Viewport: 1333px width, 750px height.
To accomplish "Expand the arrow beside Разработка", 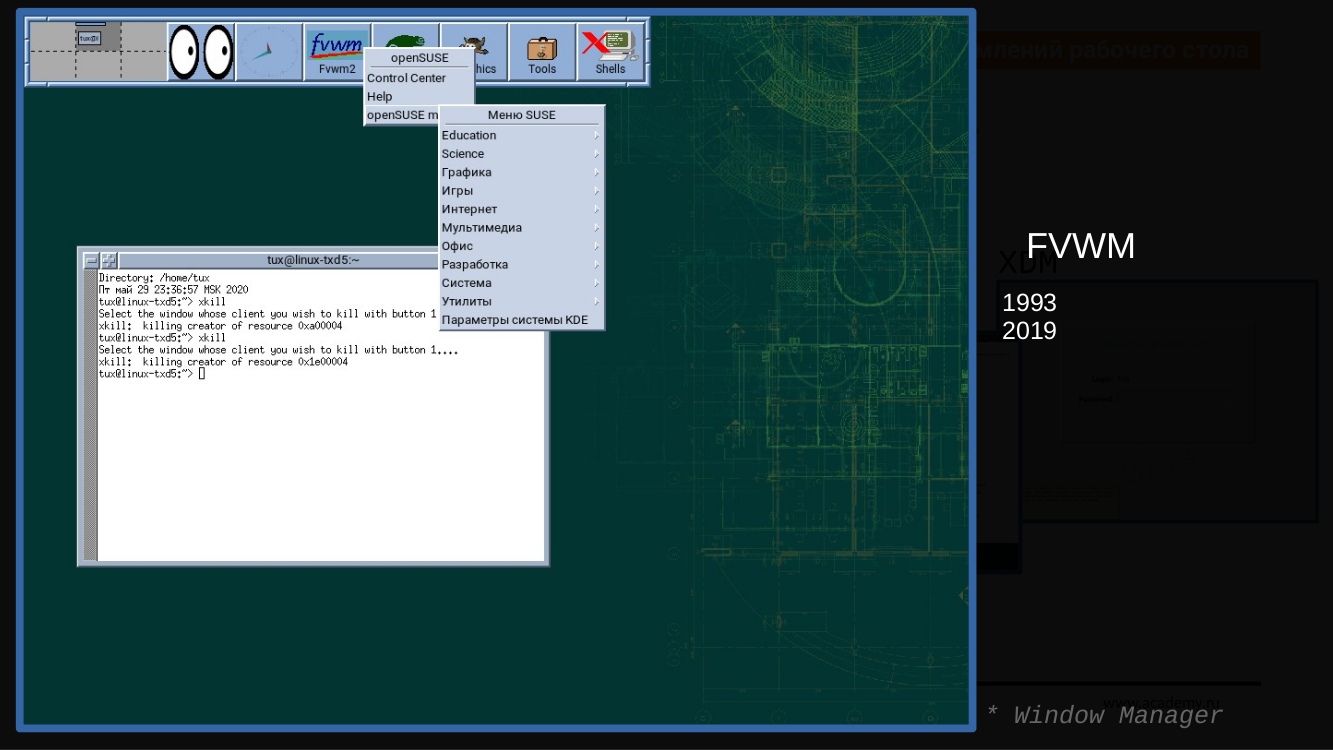I will [x=596, y=264].
